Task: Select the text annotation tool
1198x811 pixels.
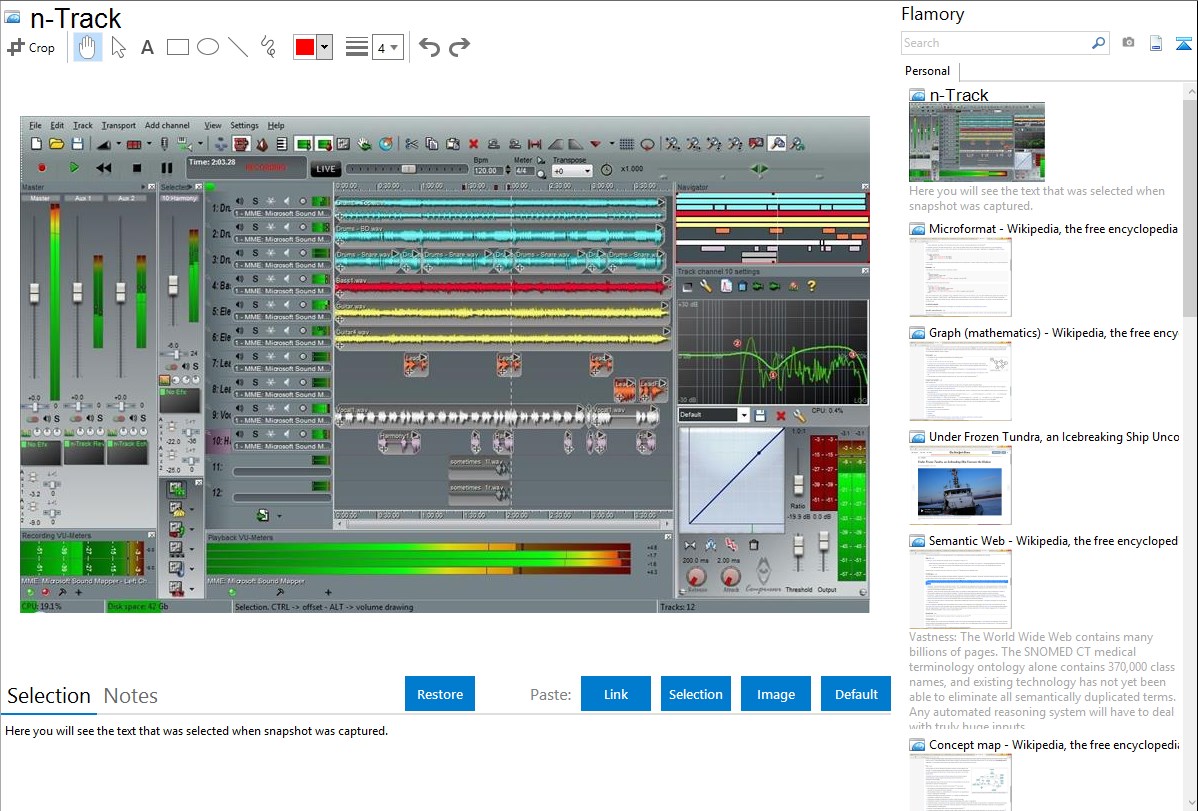Action: click(147, 47)
